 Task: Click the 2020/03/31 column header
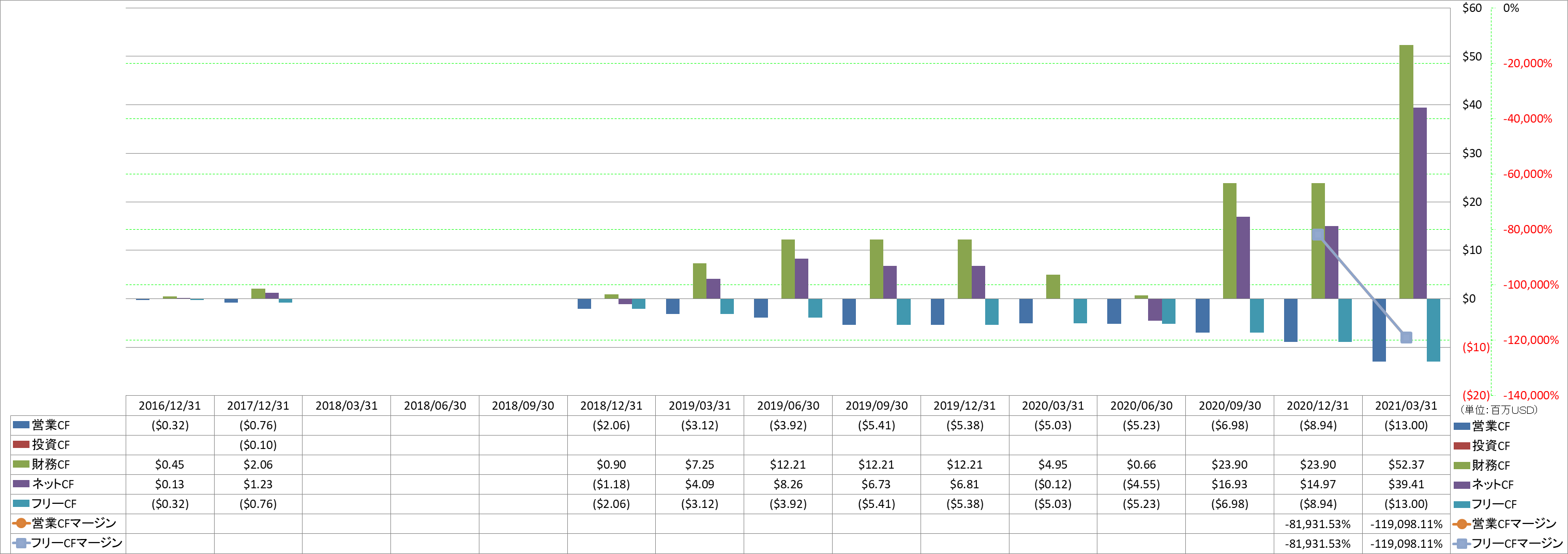tap(1052, 406)
